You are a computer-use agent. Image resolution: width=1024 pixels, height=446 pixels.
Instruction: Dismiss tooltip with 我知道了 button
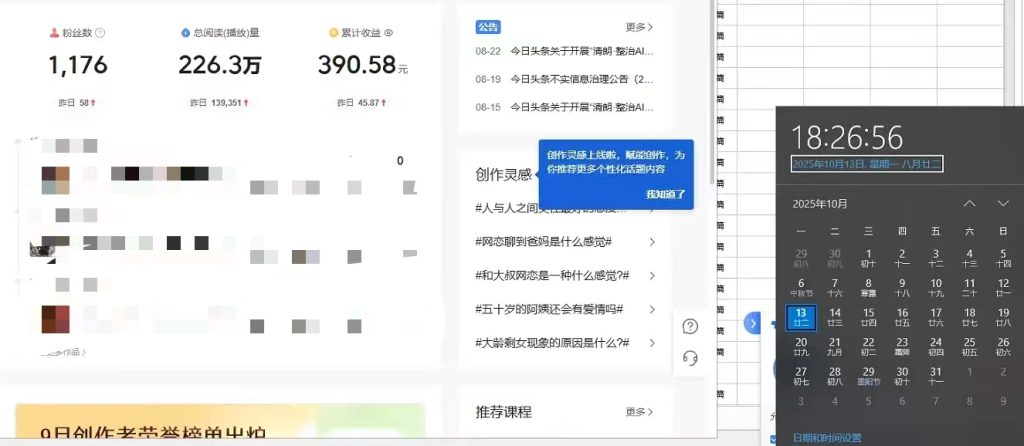(666, 194)
